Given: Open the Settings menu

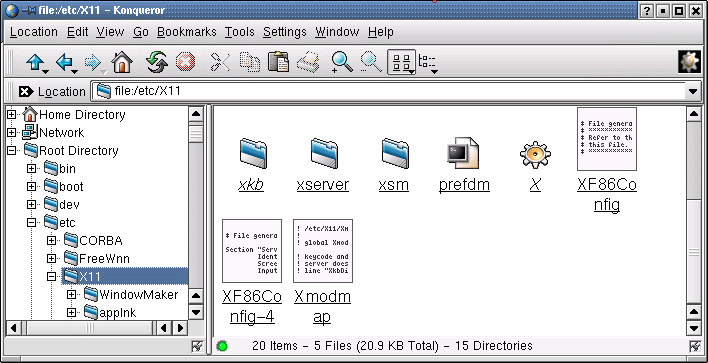Looking at the screenshot, I should [x=285, y=32].
